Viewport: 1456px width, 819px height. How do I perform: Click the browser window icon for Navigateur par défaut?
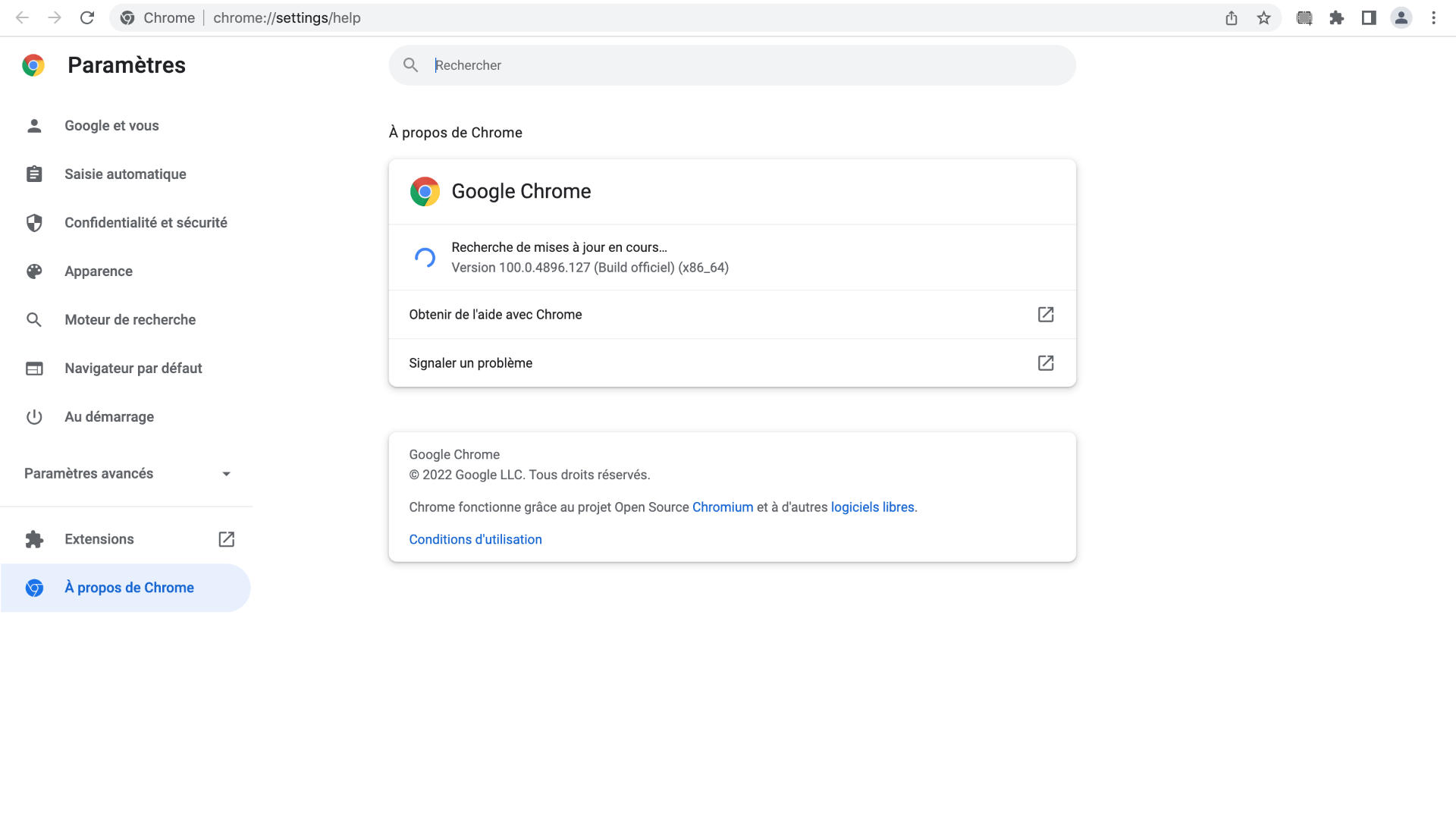point(34,369)
